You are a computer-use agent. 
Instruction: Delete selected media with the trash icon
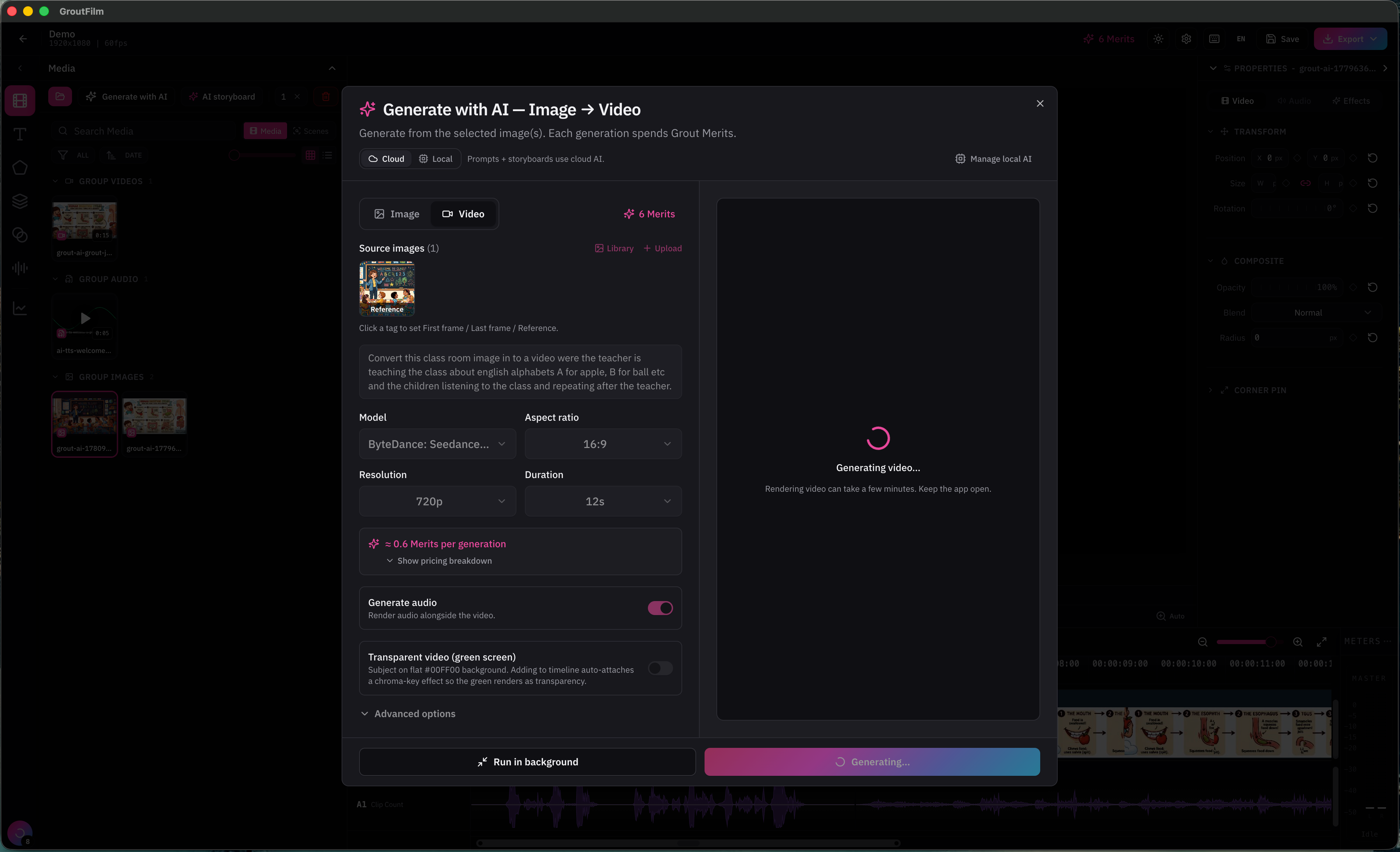[x=326, y=96]
